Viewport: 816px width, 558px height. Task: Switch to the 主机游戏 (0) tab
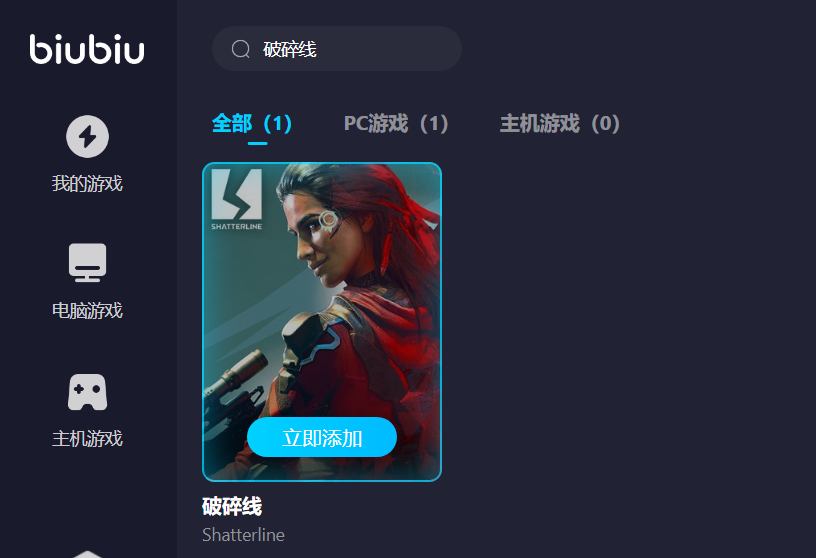[560, 124]
